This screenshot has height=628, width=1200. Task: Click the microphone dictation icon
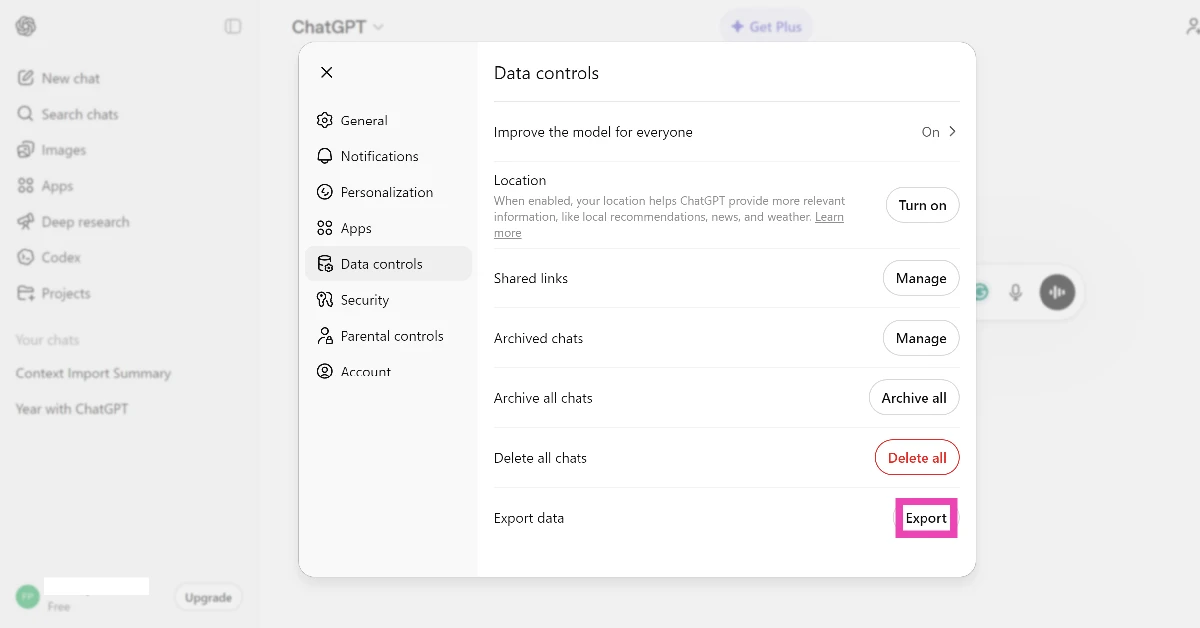pyautogui.click(x=1016, y=292)
